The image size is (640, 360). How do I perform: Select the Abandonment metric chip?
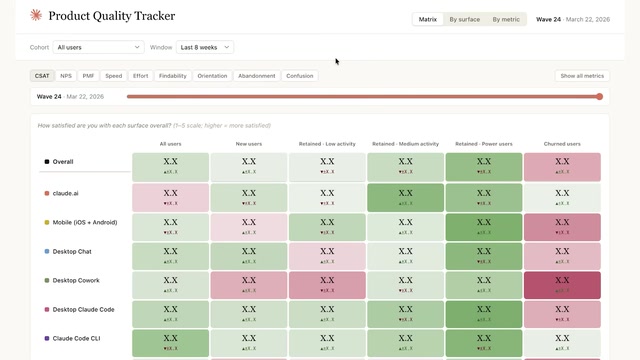257,76
